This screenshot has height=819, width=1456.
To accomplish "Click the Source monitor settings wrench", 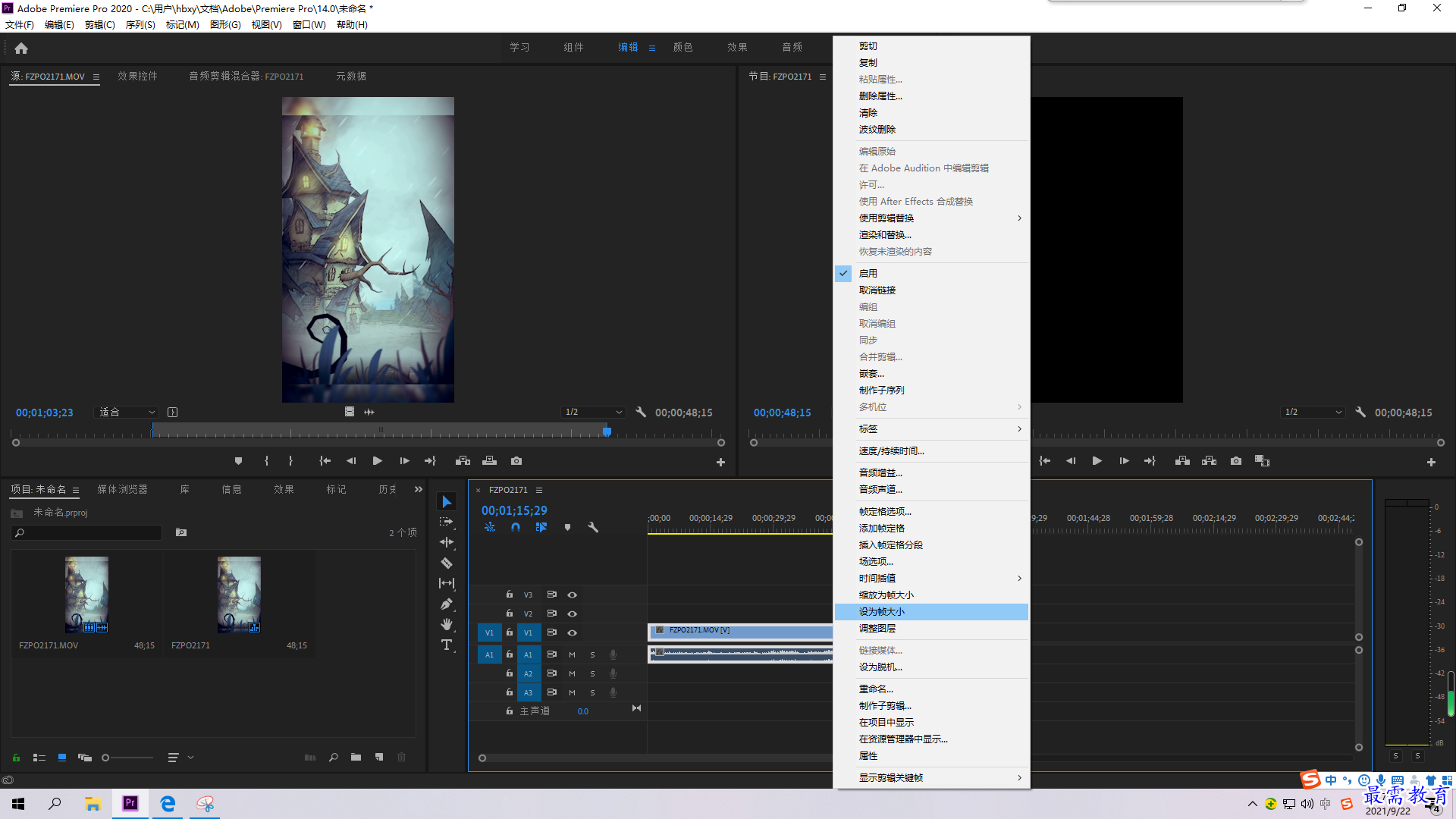I will [641, 412].
